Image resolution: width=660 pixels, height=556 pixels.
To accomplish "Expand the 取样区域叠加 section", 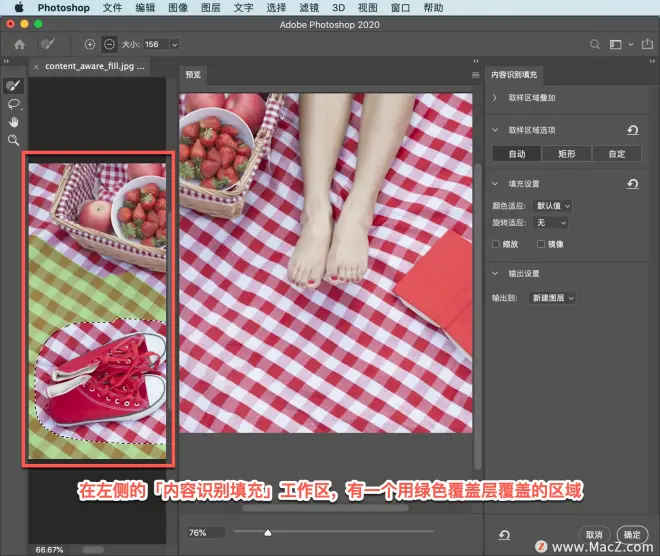I will 495,98.
